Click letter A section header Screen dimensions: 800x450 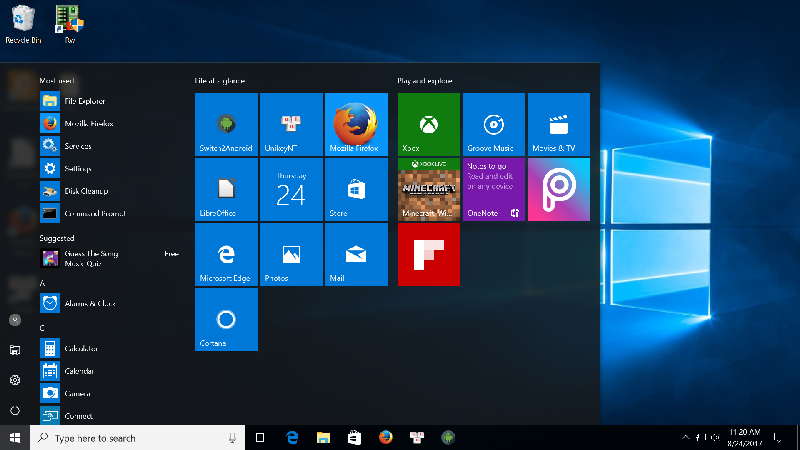pyautogui.click(x=42, y=283)
